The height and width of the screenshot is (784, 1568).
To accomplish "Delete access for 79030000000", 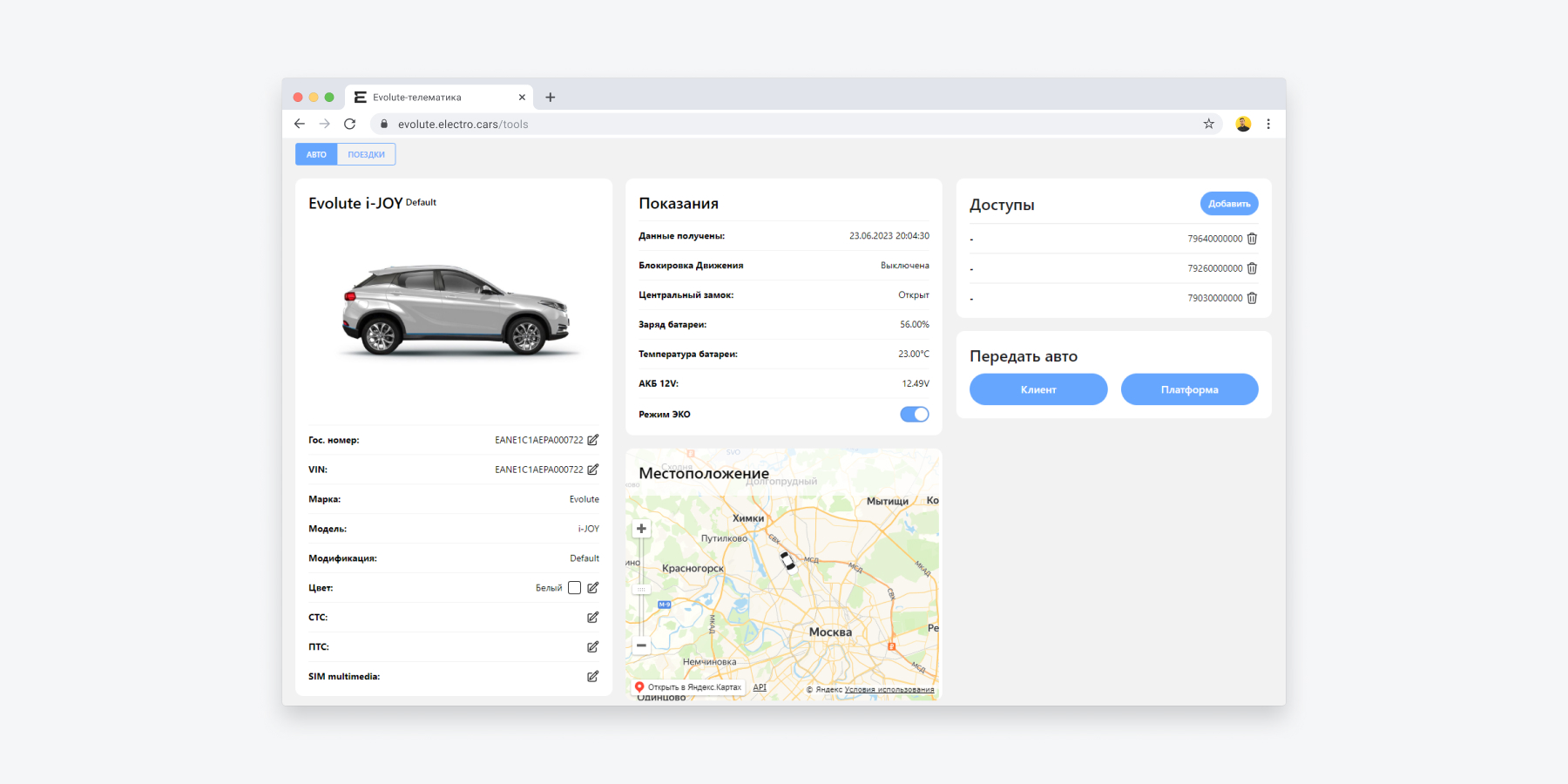I will click(1252, 298).
